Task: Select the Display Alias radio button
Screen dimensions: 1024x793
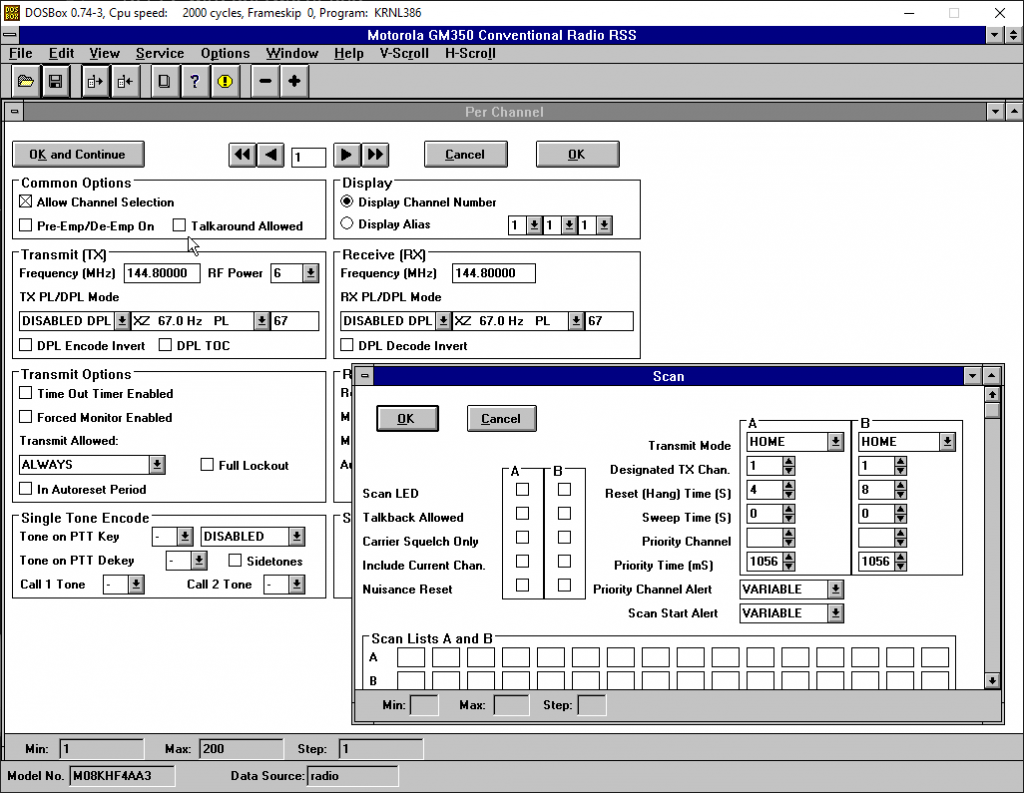Action: (347, 224)
